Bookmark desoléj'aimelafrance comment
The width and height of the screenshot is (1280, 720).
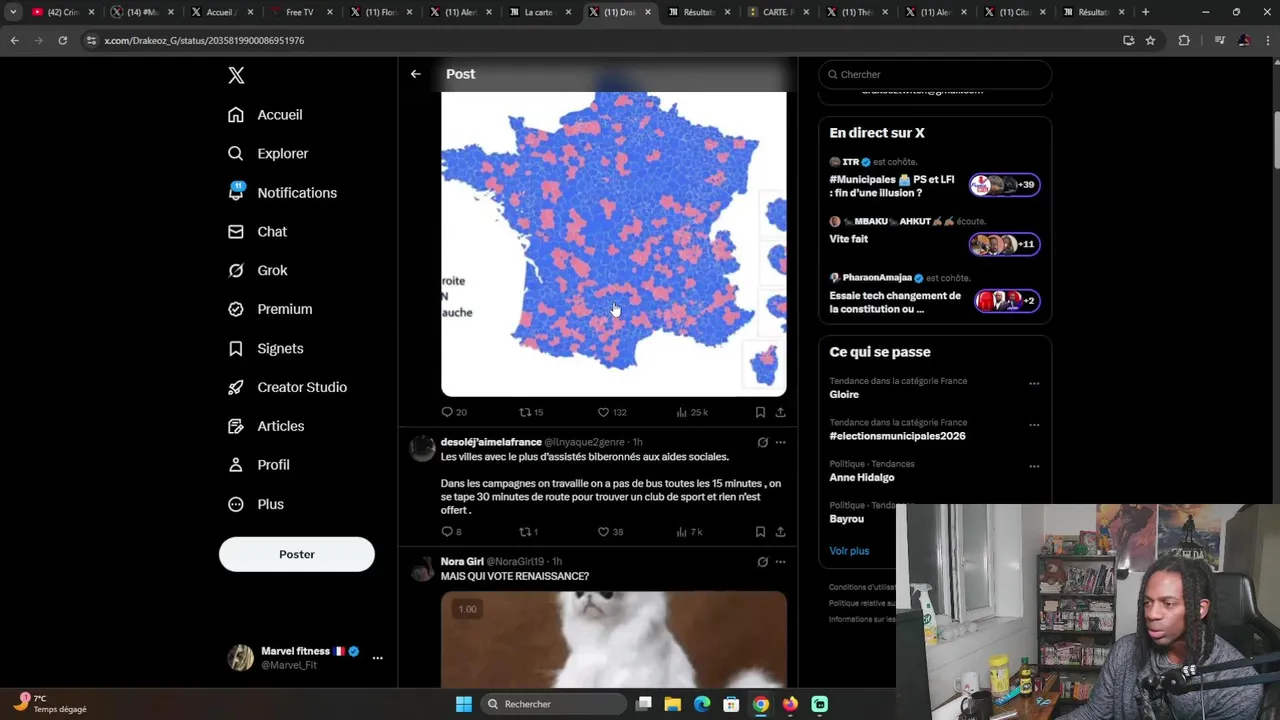point(760,532)
